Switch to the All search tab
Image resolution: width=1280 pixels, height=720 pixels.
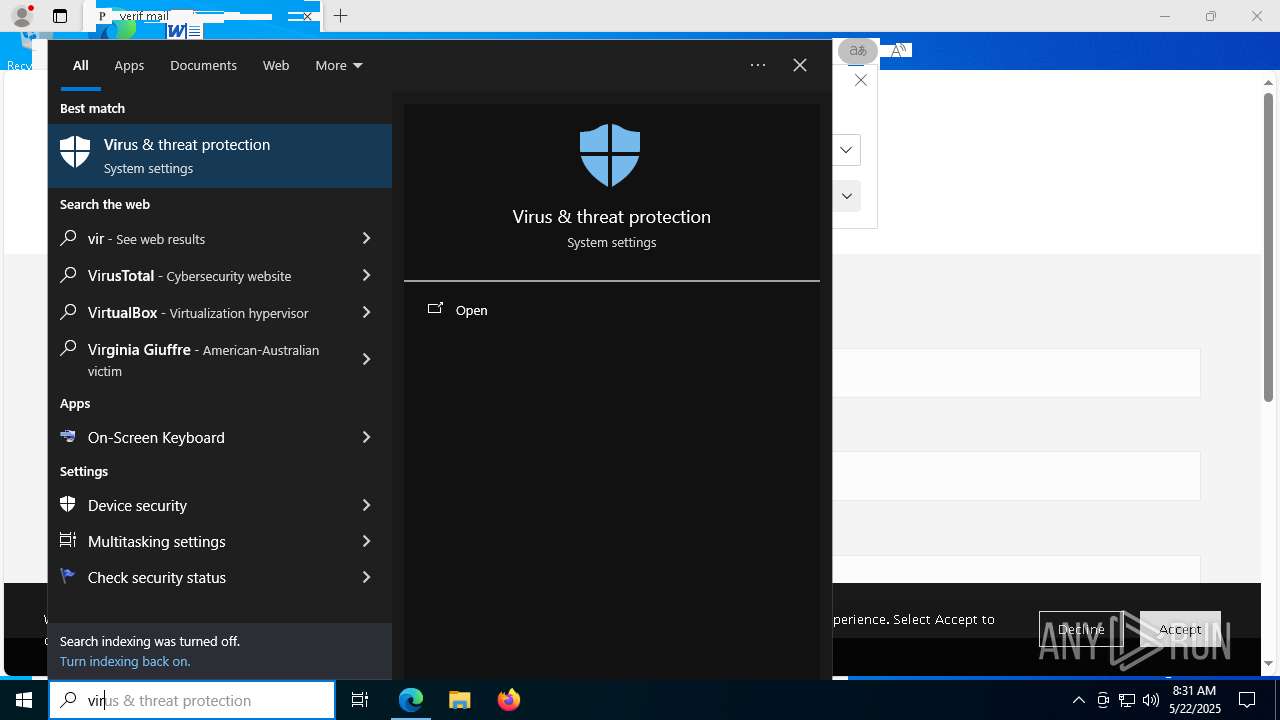tap(81, 65)
